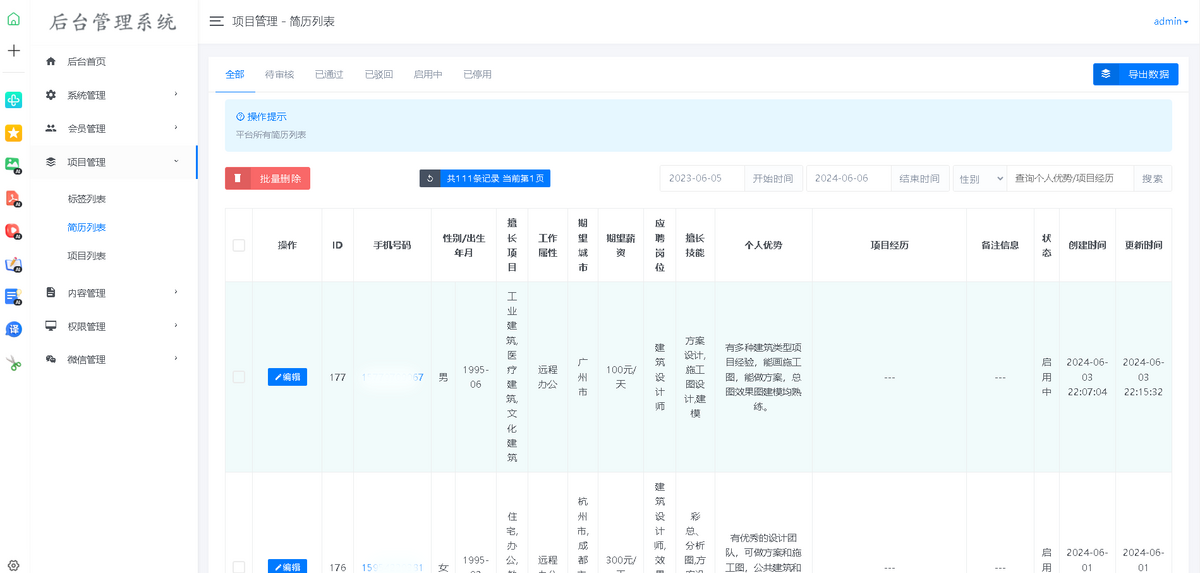Open the blue AI document icon
Viewport: 1200px width, 573px height.
click(14, 296)
